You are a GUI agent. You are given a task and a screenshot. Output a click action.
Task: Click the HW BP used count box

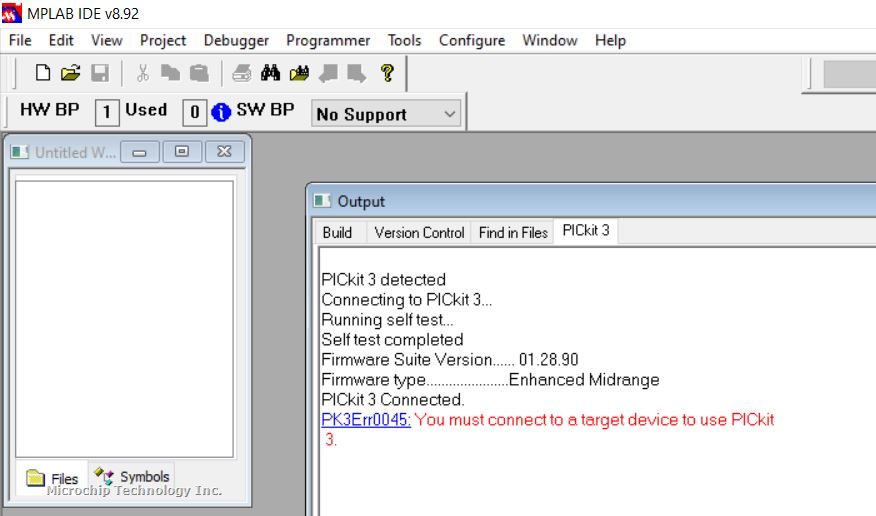coord(106,112)
